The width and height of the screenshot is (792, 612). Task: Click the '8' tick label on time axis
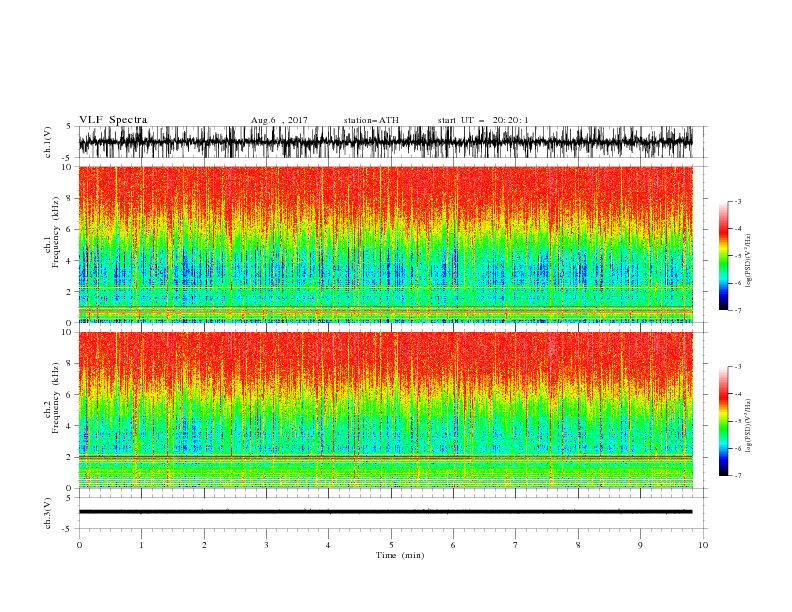tap(578, 545)
